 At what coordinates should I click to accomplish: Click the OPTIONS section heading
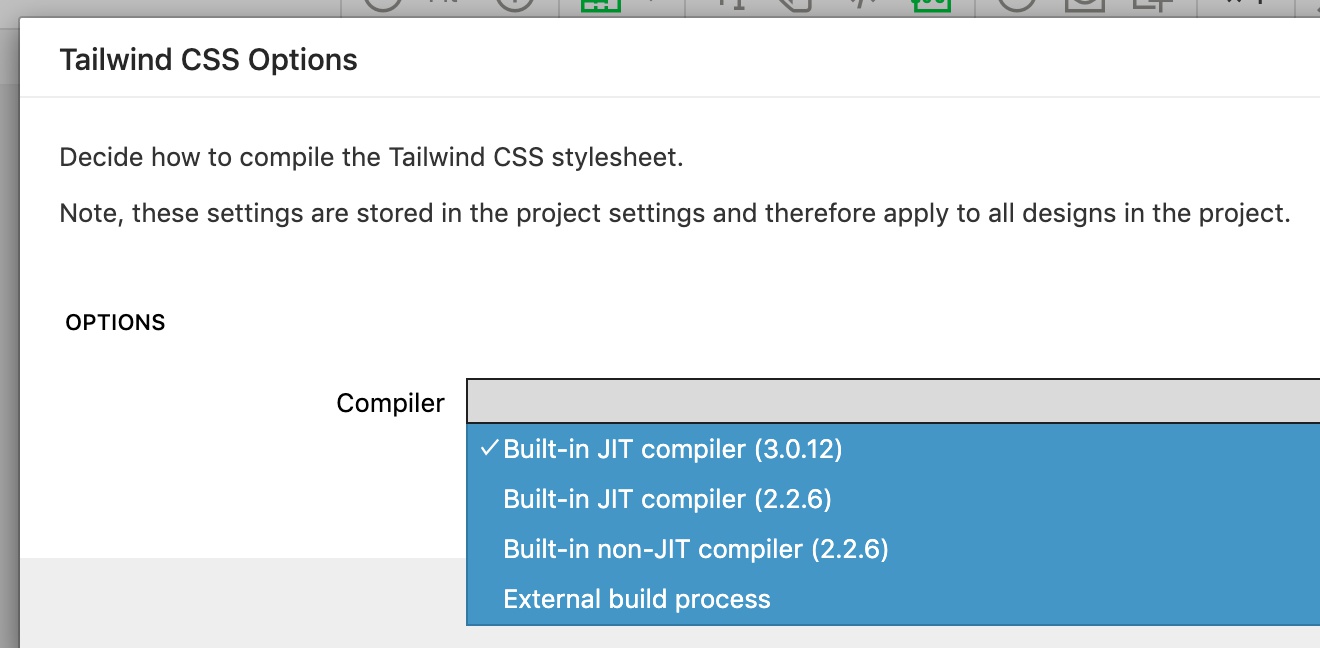115,323
